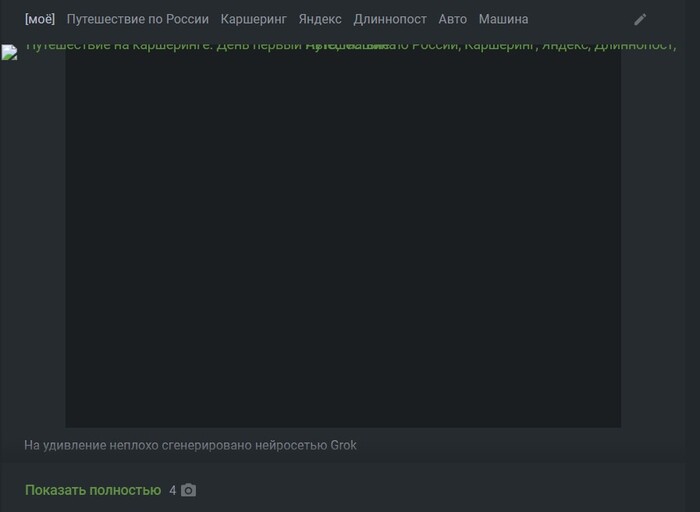Click the green title Путешествие на каршеринге
Viewport: 700px width, 512px height.
[x=118, y=46]
